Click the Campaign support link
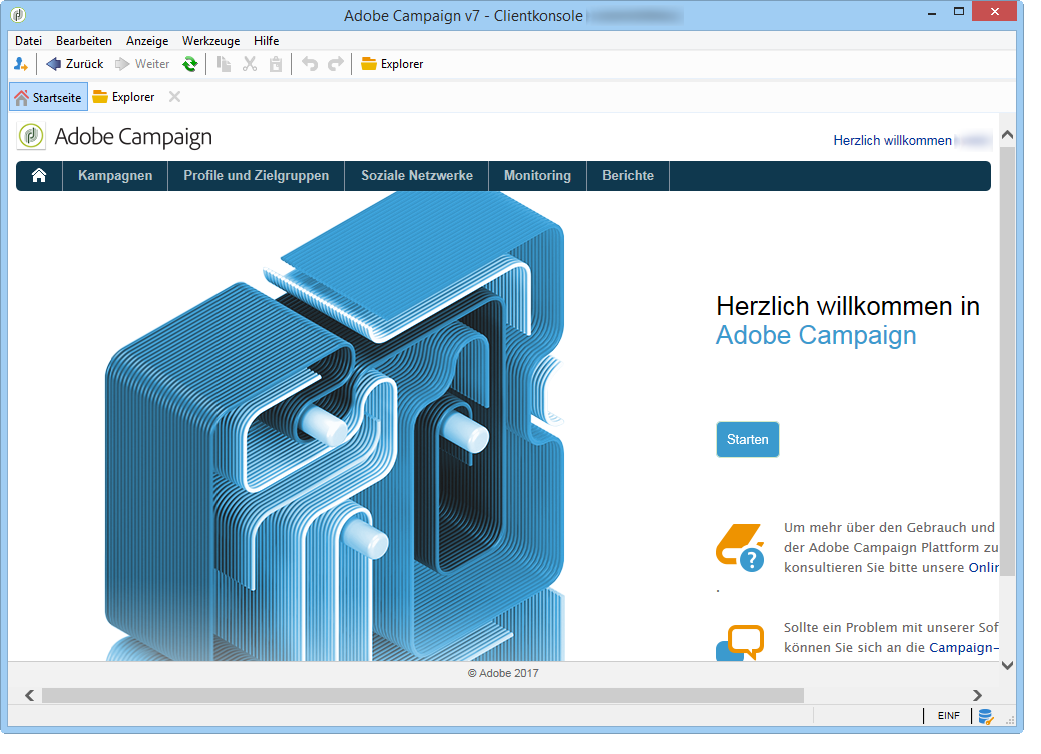The image size is (1041, 754). [963, 648]
